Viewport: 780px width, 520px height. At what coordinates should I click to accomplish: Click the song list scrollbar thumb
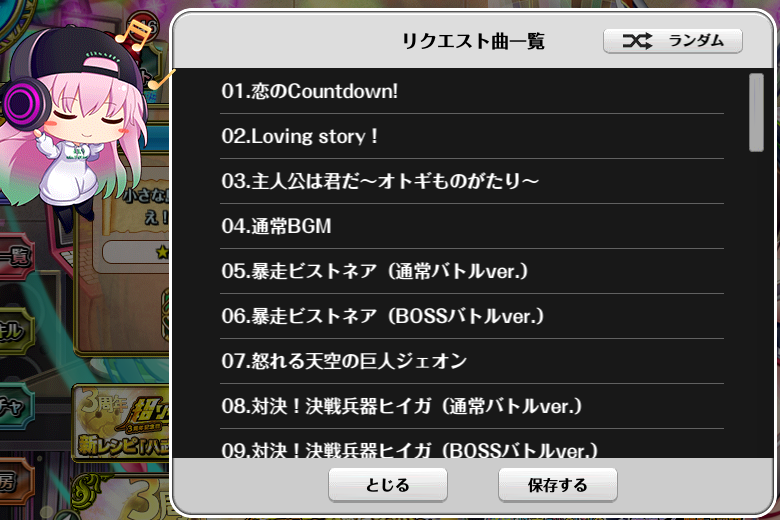[x=756, y=112]
